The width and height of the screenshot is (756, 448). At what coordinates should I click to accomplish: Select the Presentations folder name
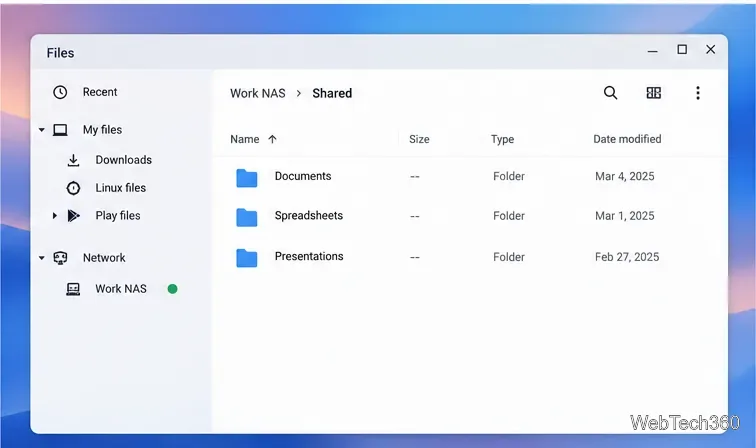tap(309, 256)
